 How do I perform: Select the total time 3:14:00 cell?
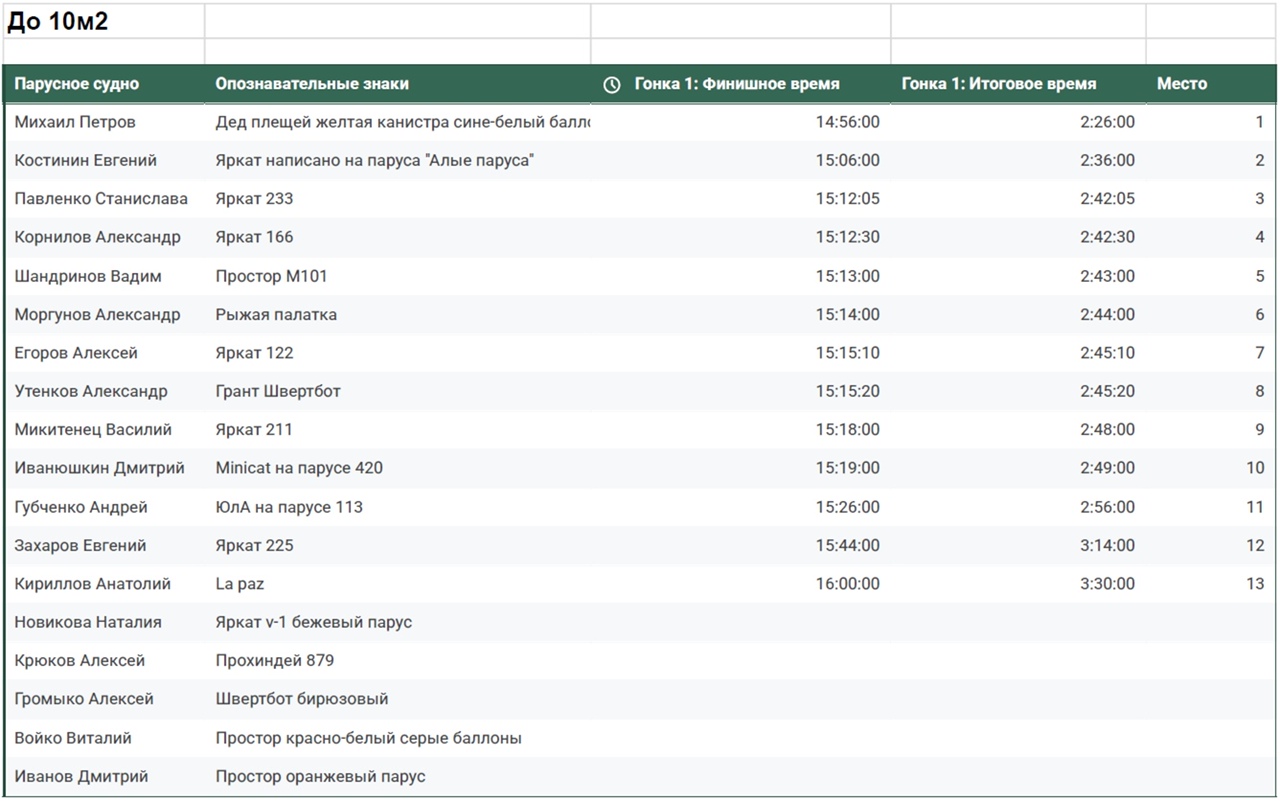point(1107,546)
